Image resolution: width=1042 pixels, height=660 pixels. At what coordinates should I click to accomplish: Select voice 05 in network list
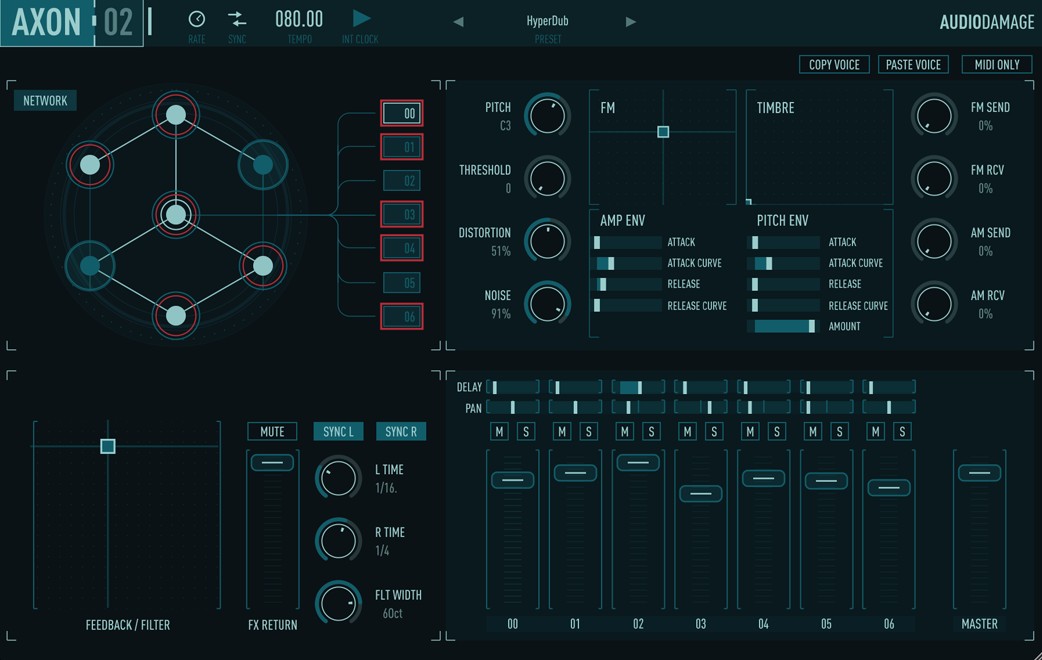pyautogui.click(x=402, y=283)
